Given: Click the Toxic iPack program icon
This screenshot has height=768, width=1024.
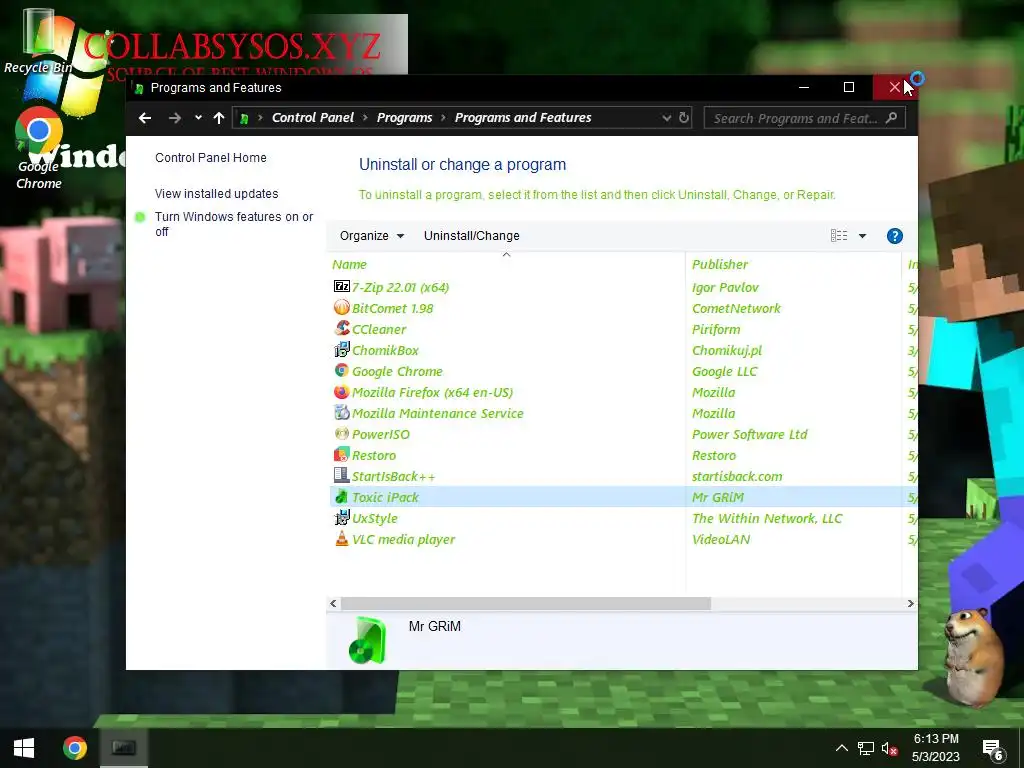Looking at the screenshot, I should pos(342,496).
